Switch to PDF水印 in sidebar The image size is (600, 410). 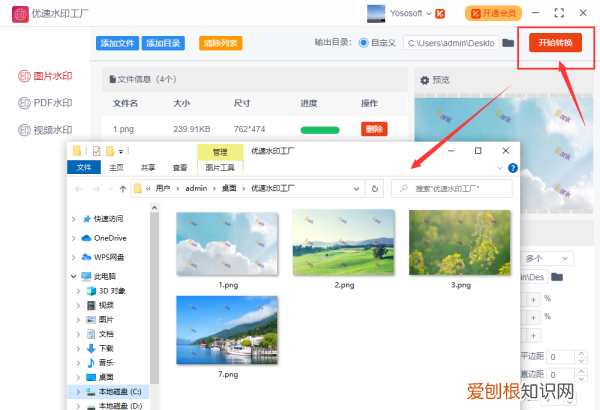click(45, 103)
